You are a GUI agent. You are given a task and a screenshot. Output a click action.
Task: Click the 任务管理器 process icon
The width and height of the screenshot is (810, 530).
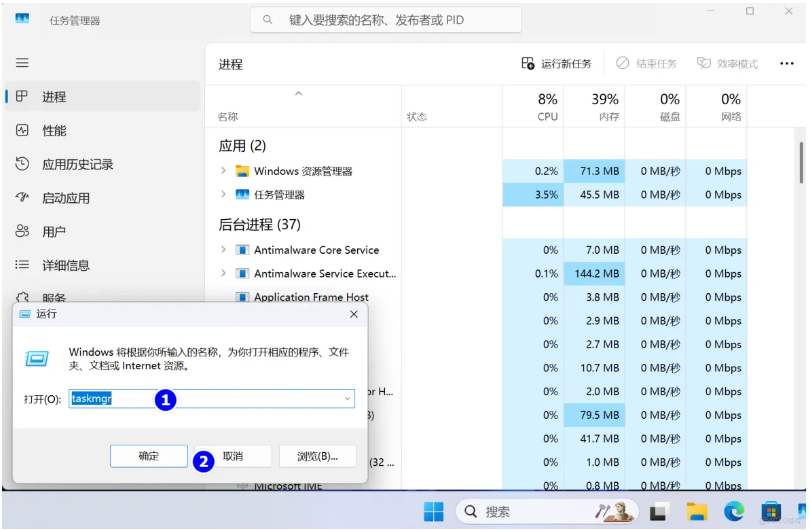click(x=242, y=194)
